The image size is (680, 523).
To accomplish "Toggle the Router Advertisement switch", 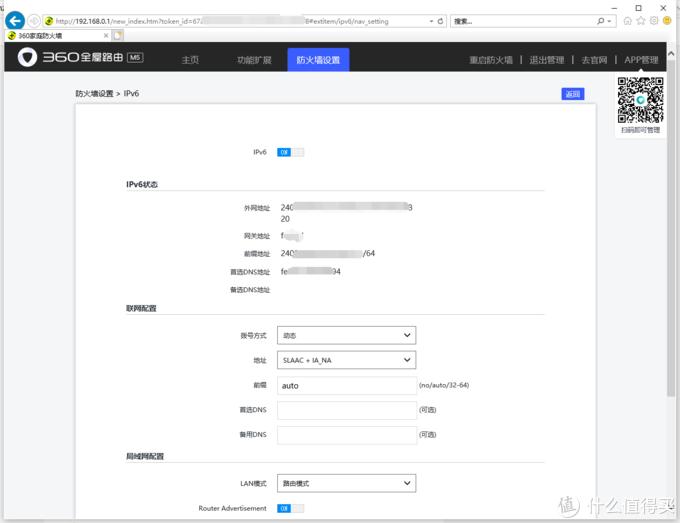I will (291, 508).
